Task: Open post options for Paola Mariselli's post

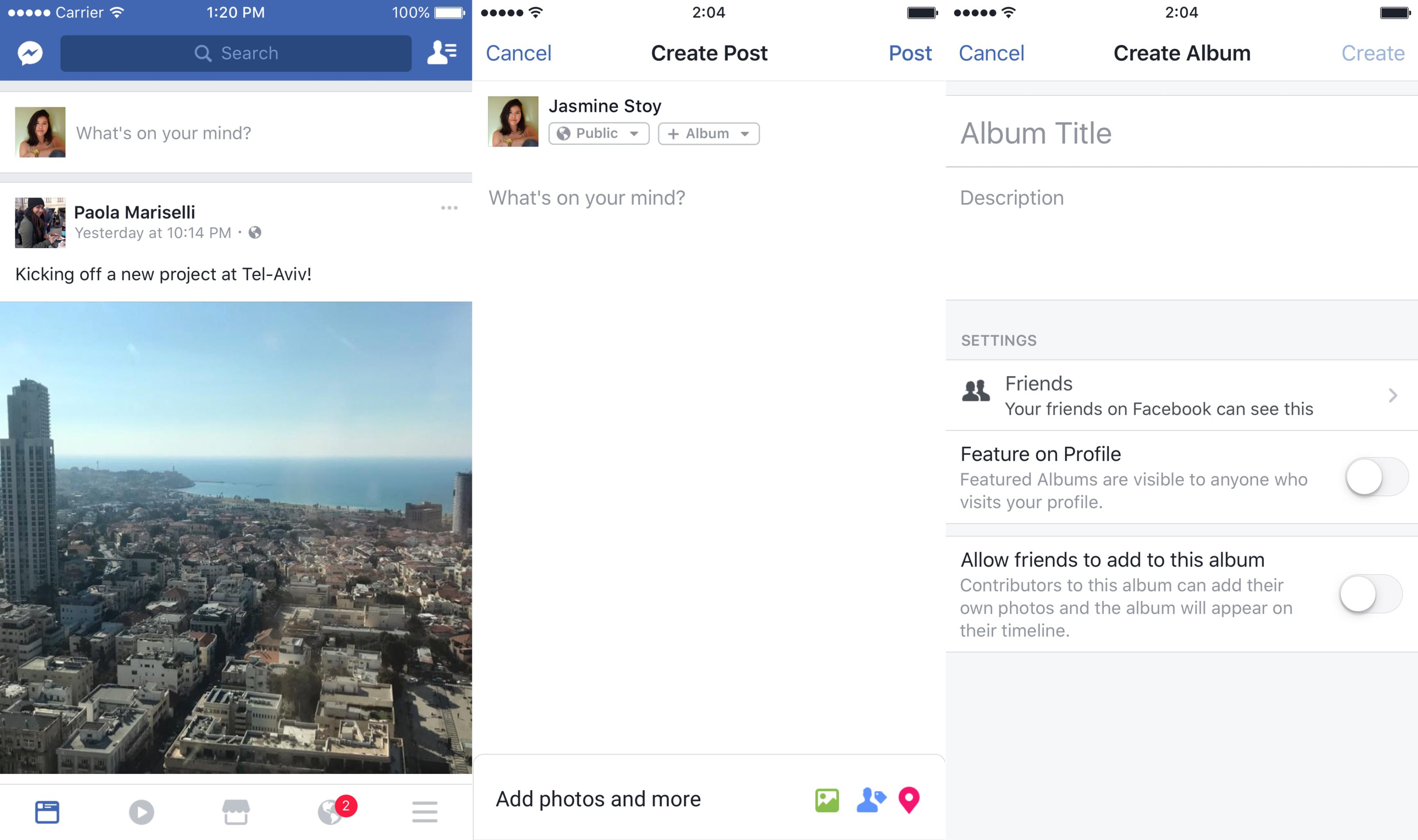Action: (x=449, y=208)
